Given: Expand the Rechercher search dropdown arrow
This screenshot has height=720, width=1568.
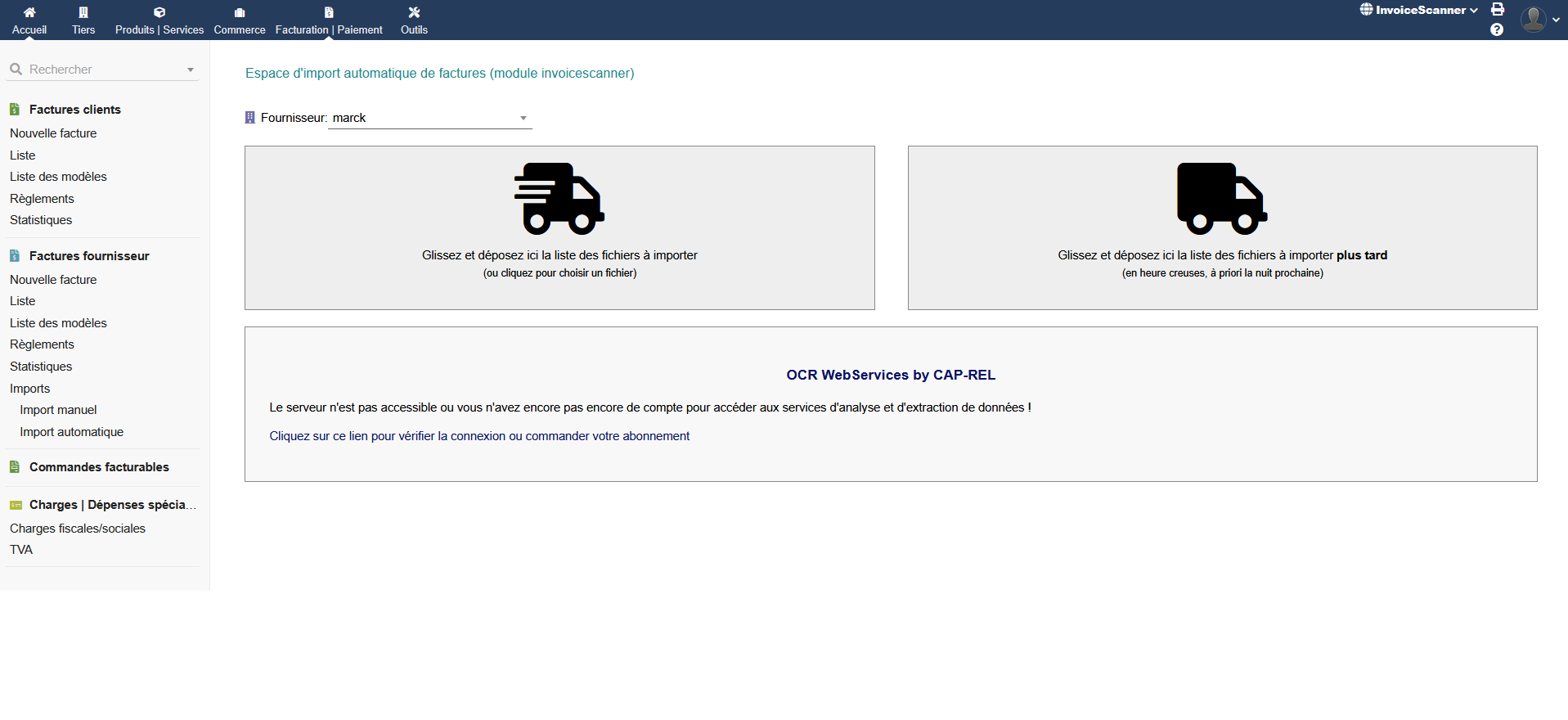Looking at the screenshot, I should click(191, 70).
